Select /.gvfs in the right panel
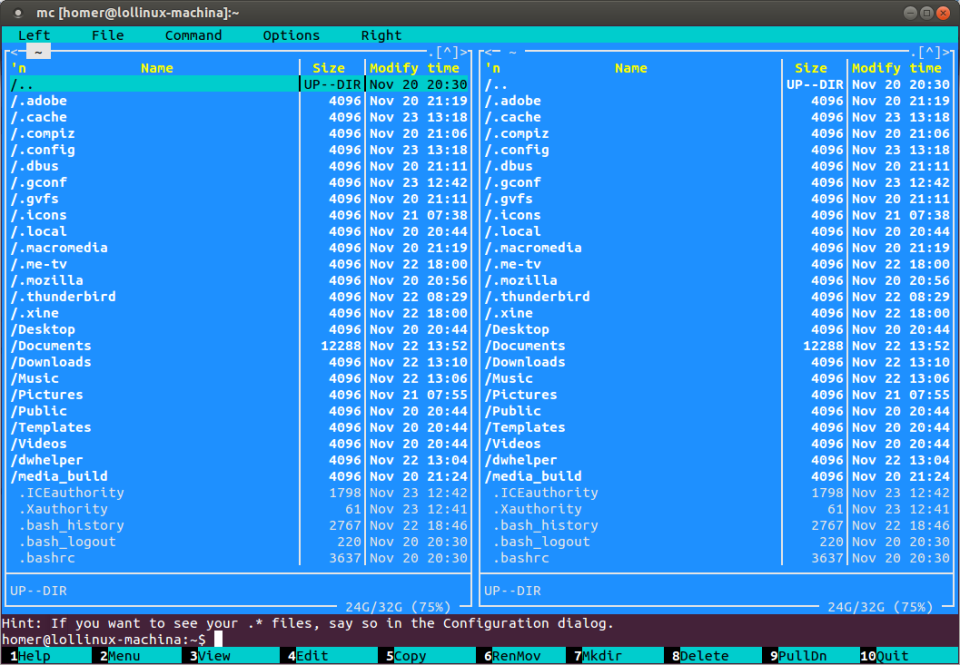The height and width of the screenshot is (665, 960). pyautogui.click(x=718, y=199)
